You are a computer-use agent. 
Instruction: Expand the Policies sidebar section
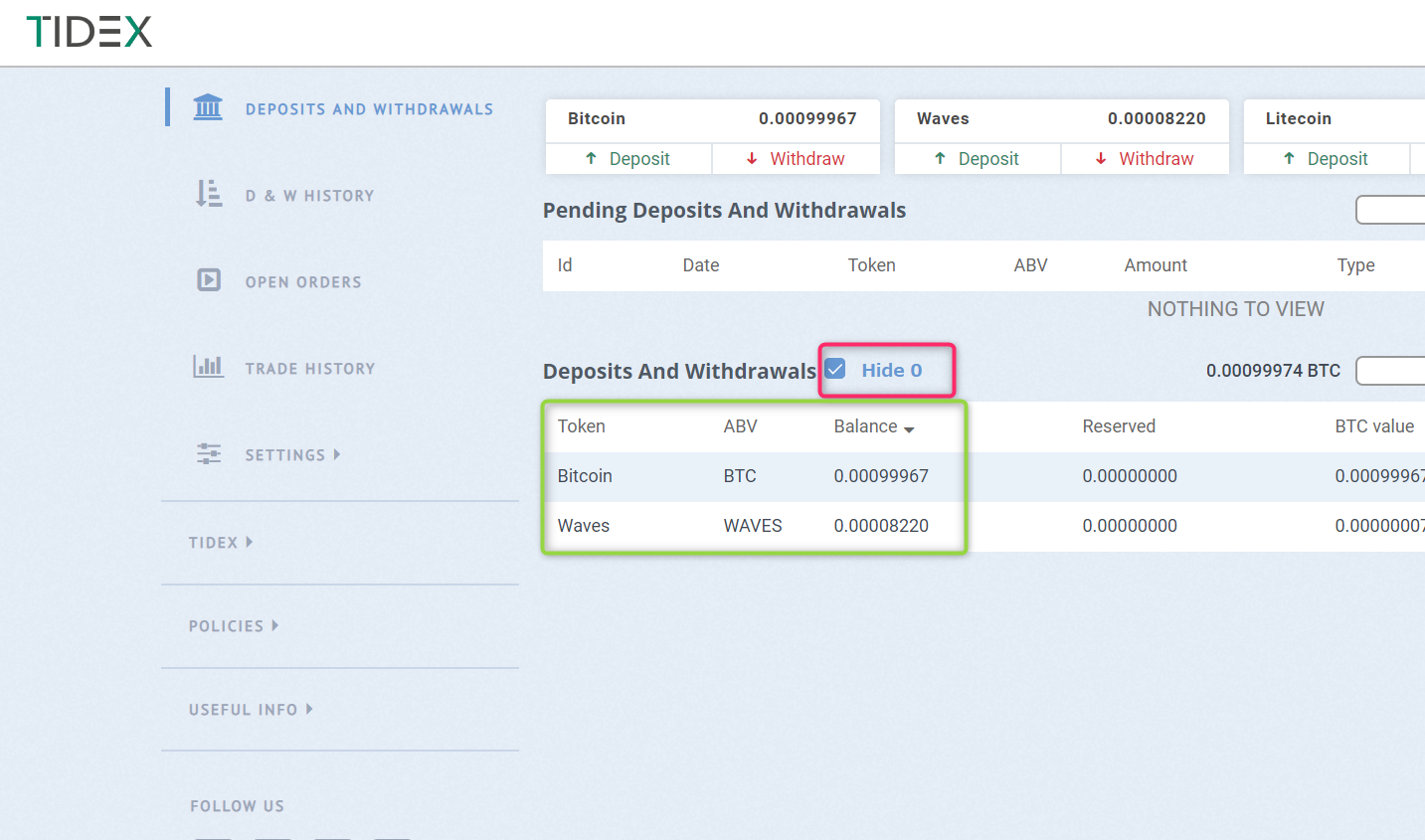(234, 626)
